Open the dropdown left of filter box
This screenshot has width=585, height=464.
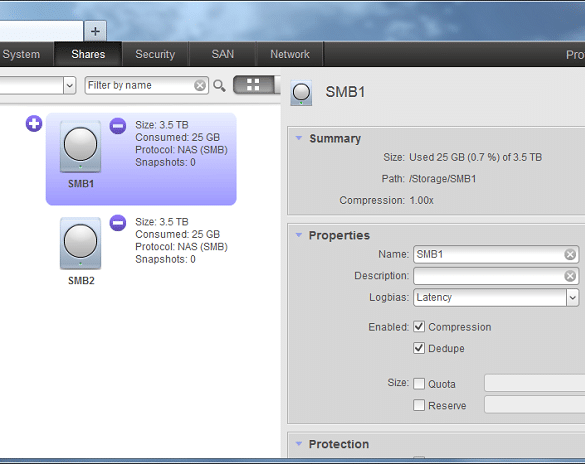click(x=69, y=85)
